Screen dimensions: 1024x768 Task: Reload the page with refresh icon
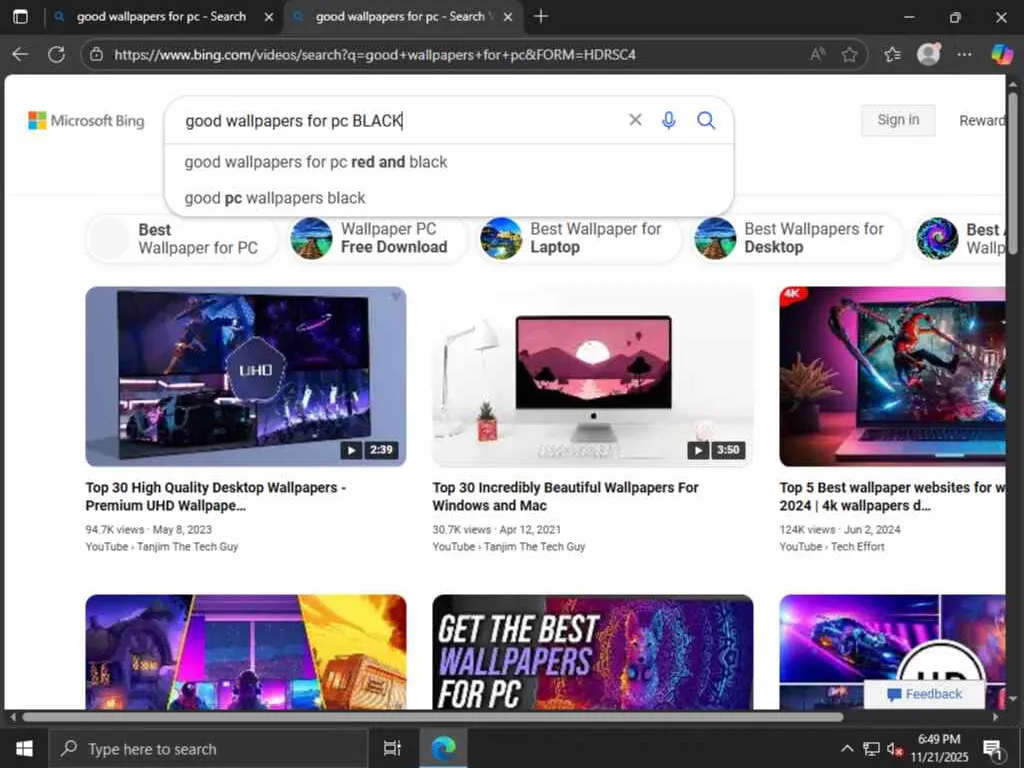(57, 54)
